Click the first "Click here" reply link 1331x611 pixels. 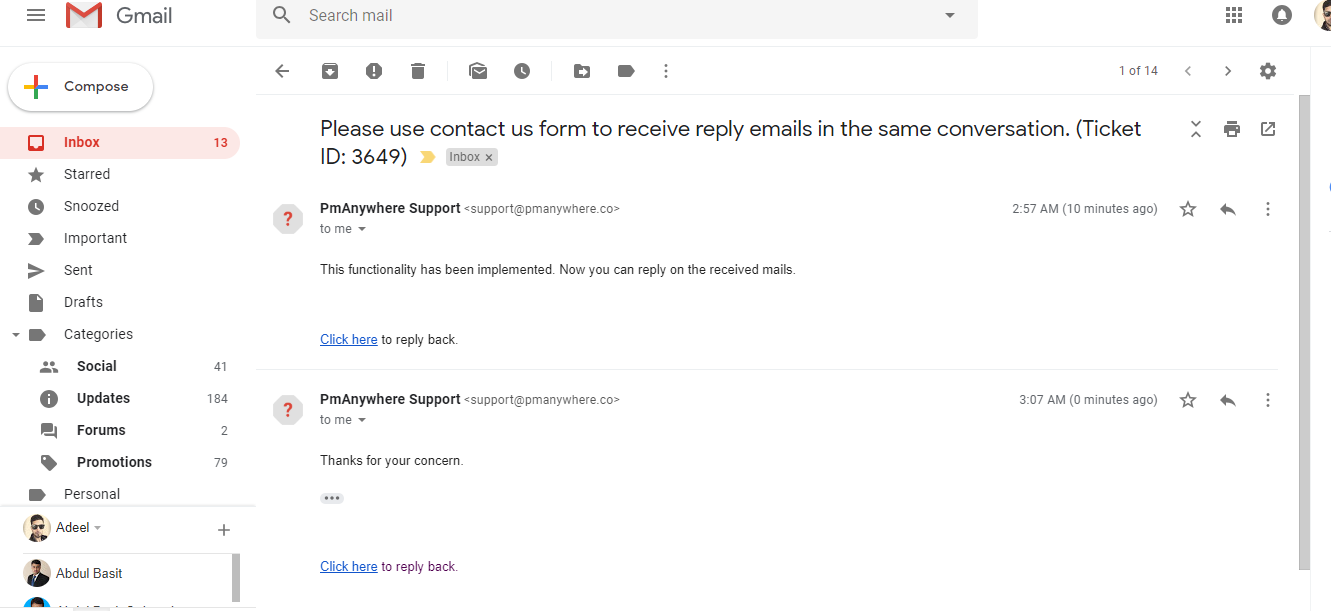(348, 340)
